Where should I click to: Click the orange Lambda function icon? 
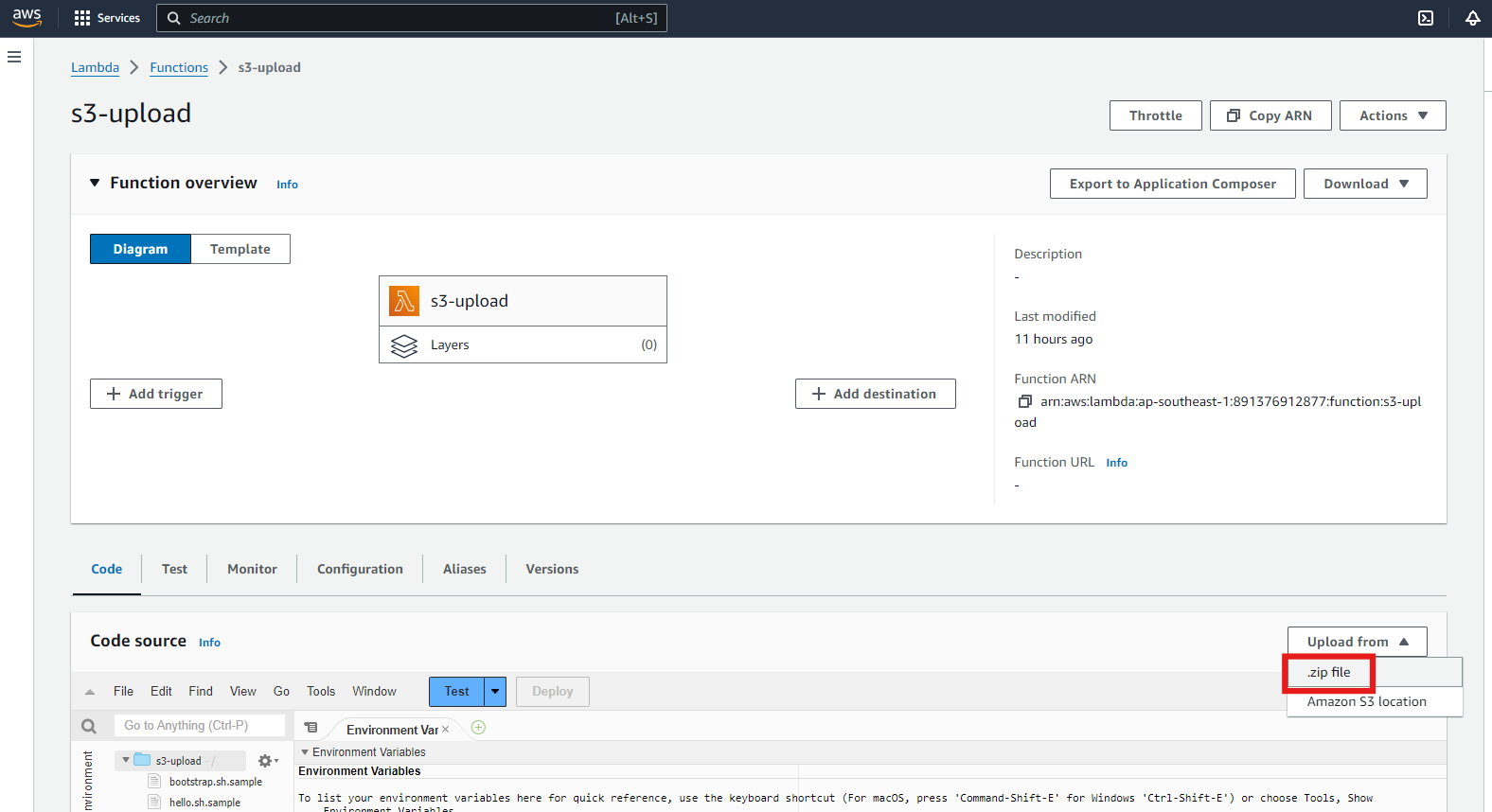[x=404, y=301]
